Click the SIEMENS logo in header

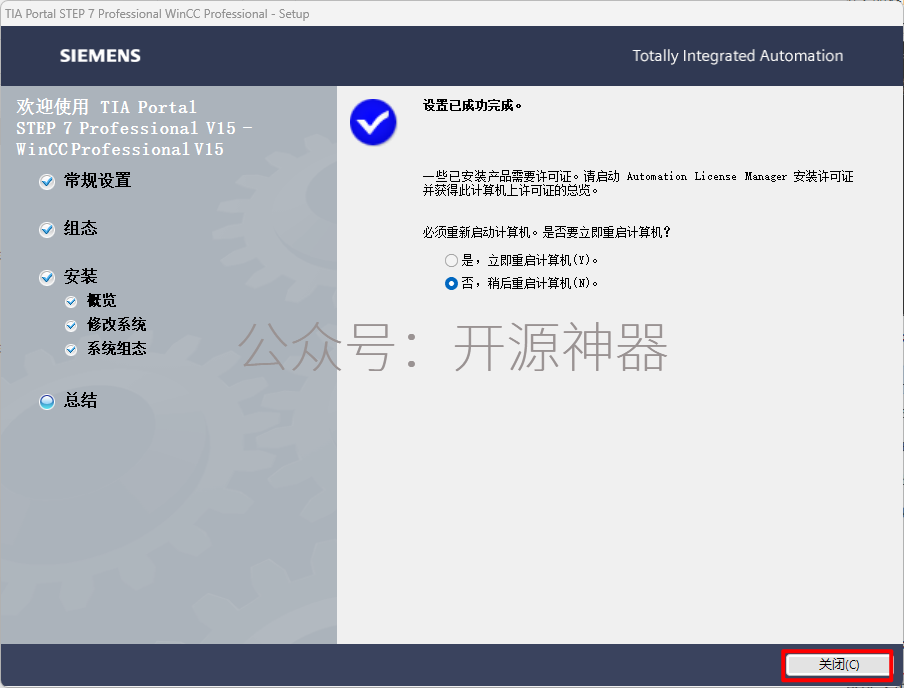click(x=100, y=56)
